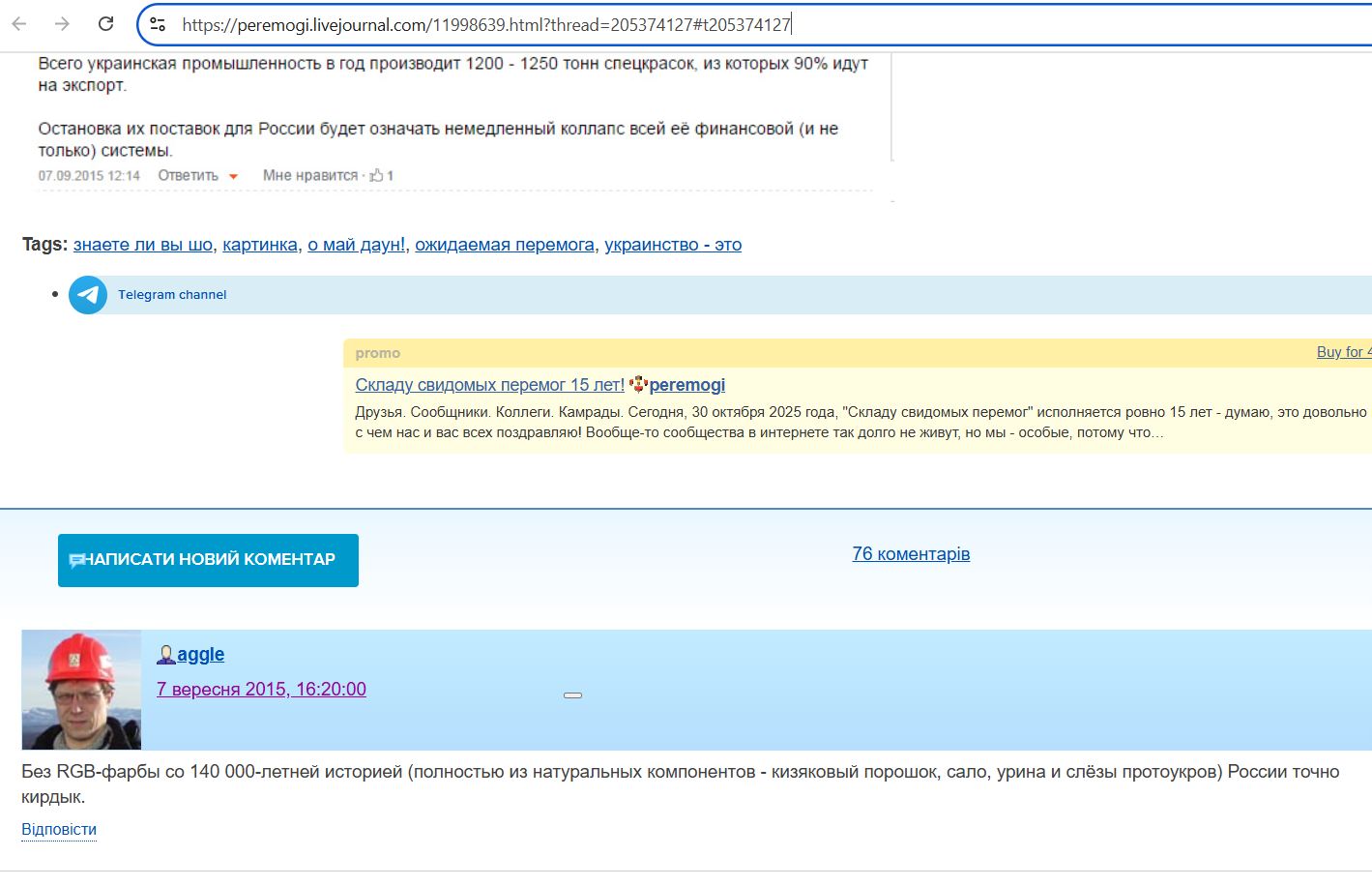Screen dimensions: 1372x886
Task: Click the thumbs-up like icon
Action: (x=376, y=175)
